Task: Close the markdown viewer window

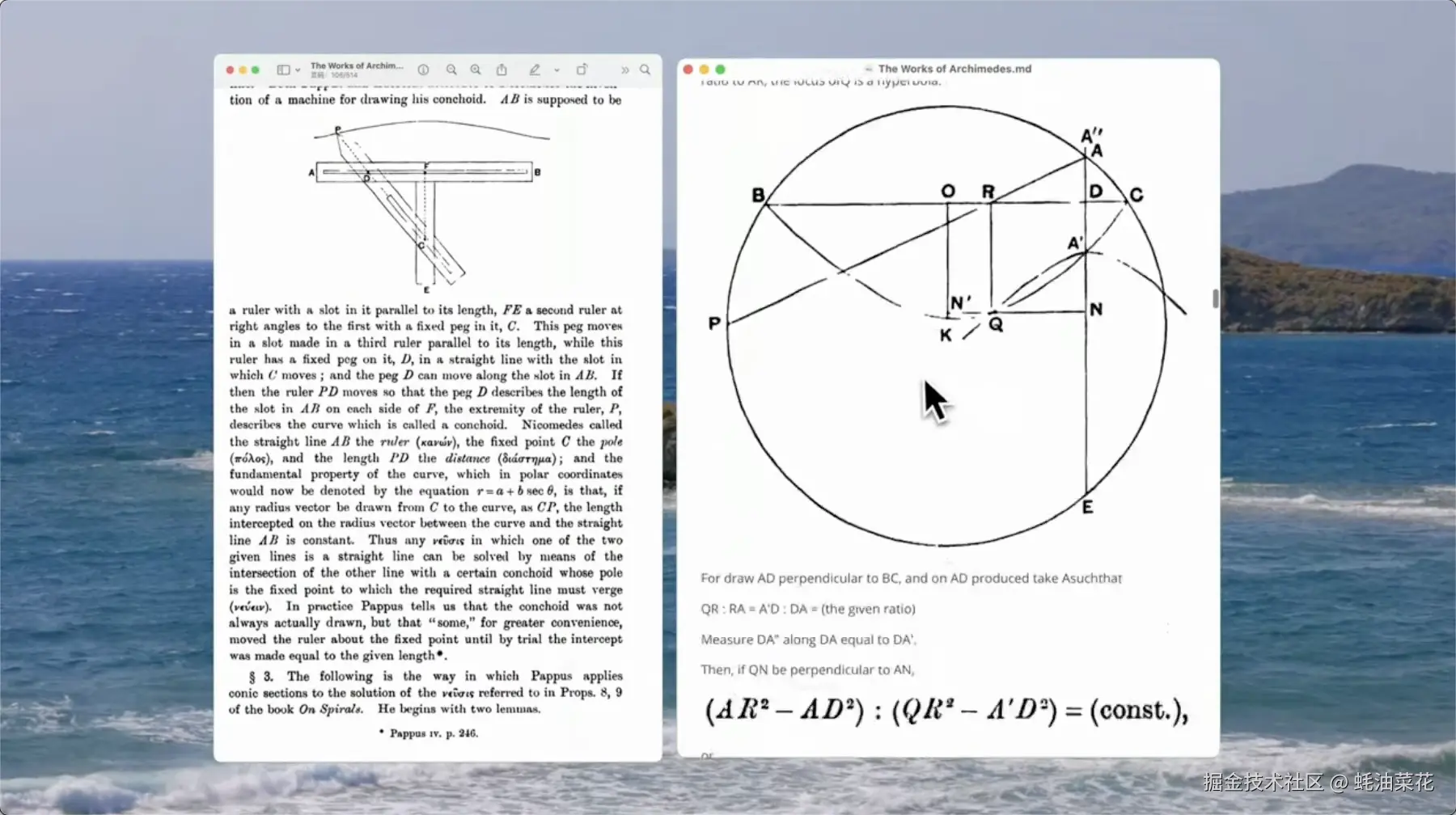Action: 688,70
